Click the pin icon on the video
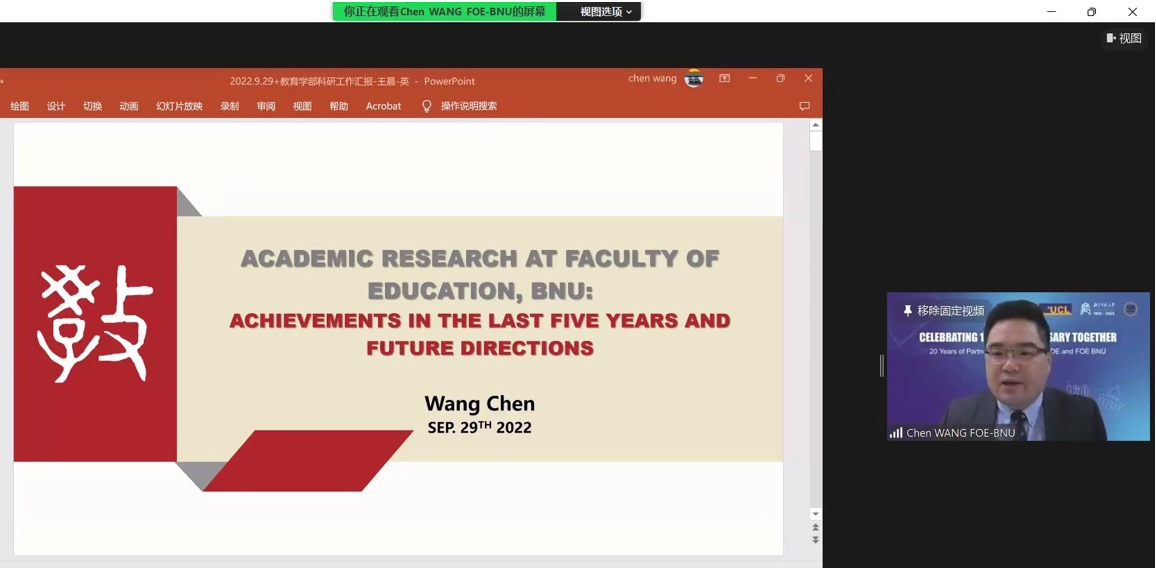 tap(907, 311)
